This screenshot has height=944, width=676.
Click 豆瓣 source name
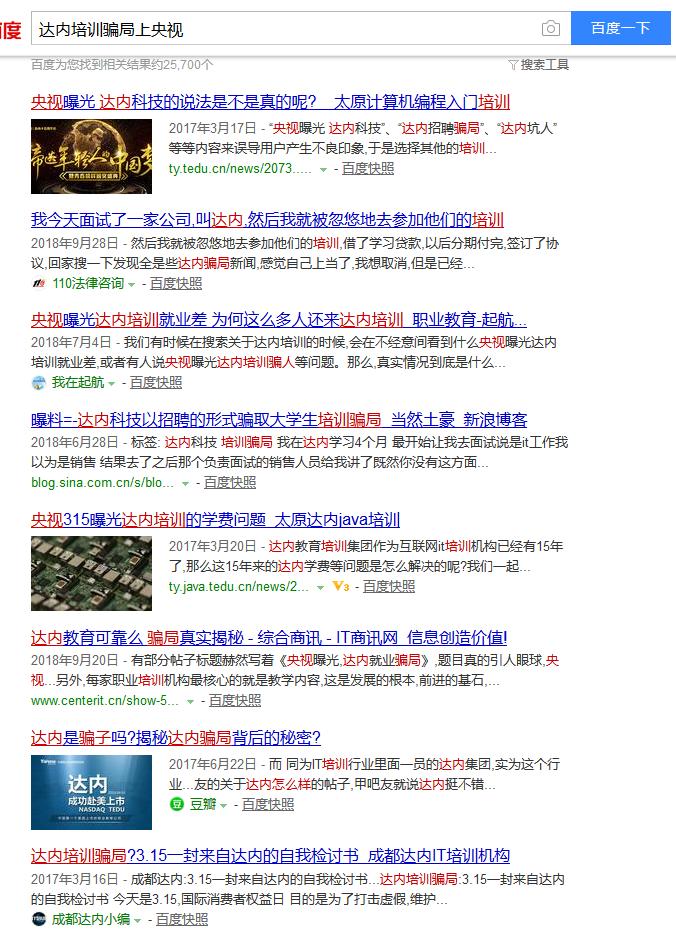click(203, 804)
